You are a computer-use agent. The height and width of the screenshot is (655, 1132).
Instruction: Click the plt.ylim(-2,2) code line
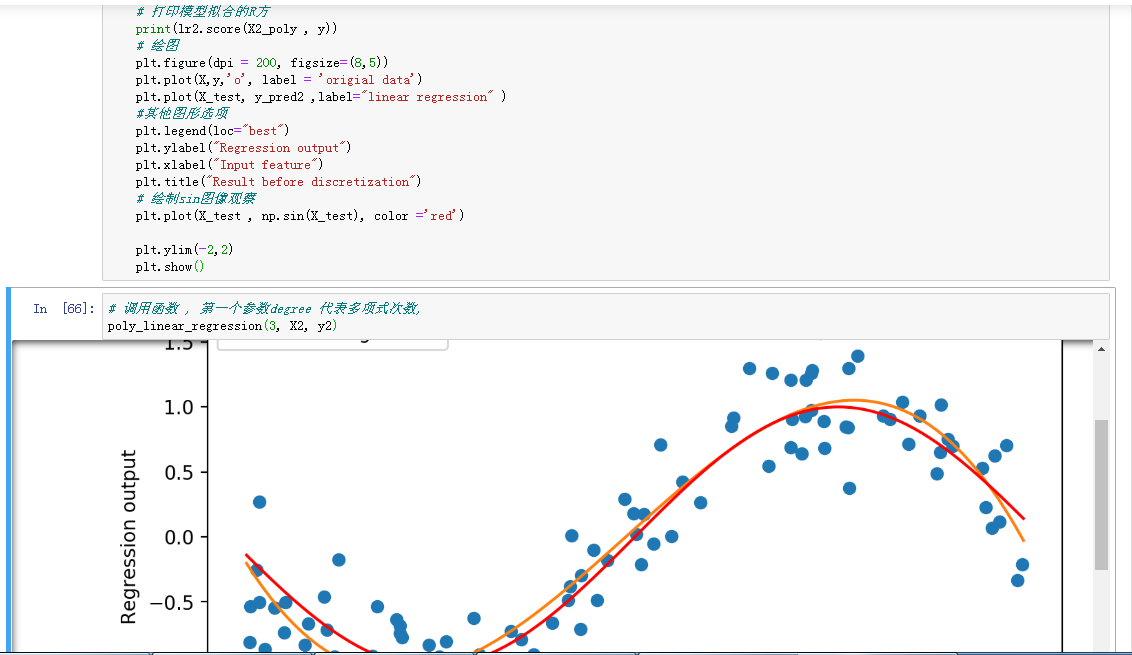[x=184, y=249]
